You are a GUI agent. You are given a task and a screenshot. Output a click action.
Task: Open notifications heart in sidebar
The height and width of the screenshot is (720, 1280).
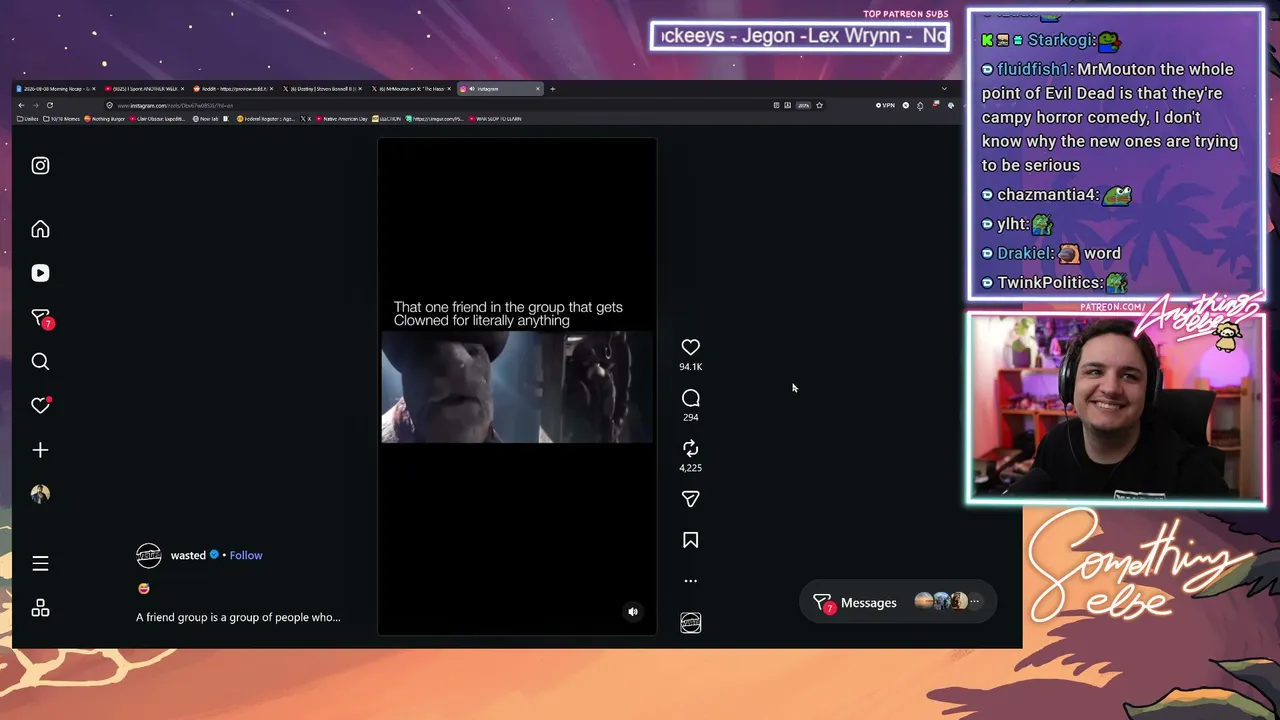(x=40, y=405)
